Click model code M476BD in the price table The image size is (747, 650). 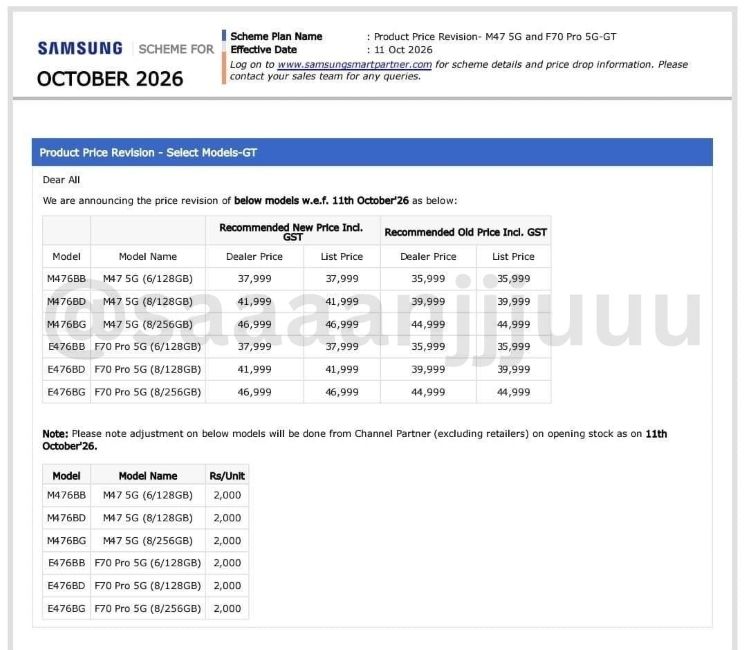[66, 302]
